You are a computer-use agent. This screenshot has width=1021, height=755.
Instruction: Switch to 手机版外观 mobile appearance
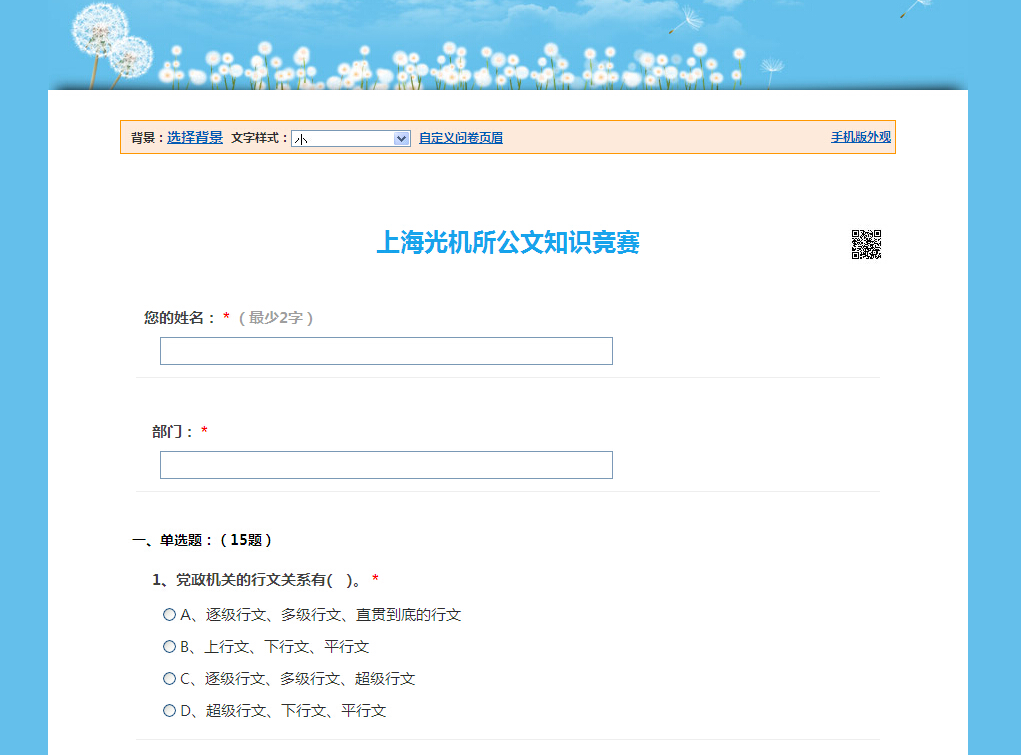click(860, 137)
